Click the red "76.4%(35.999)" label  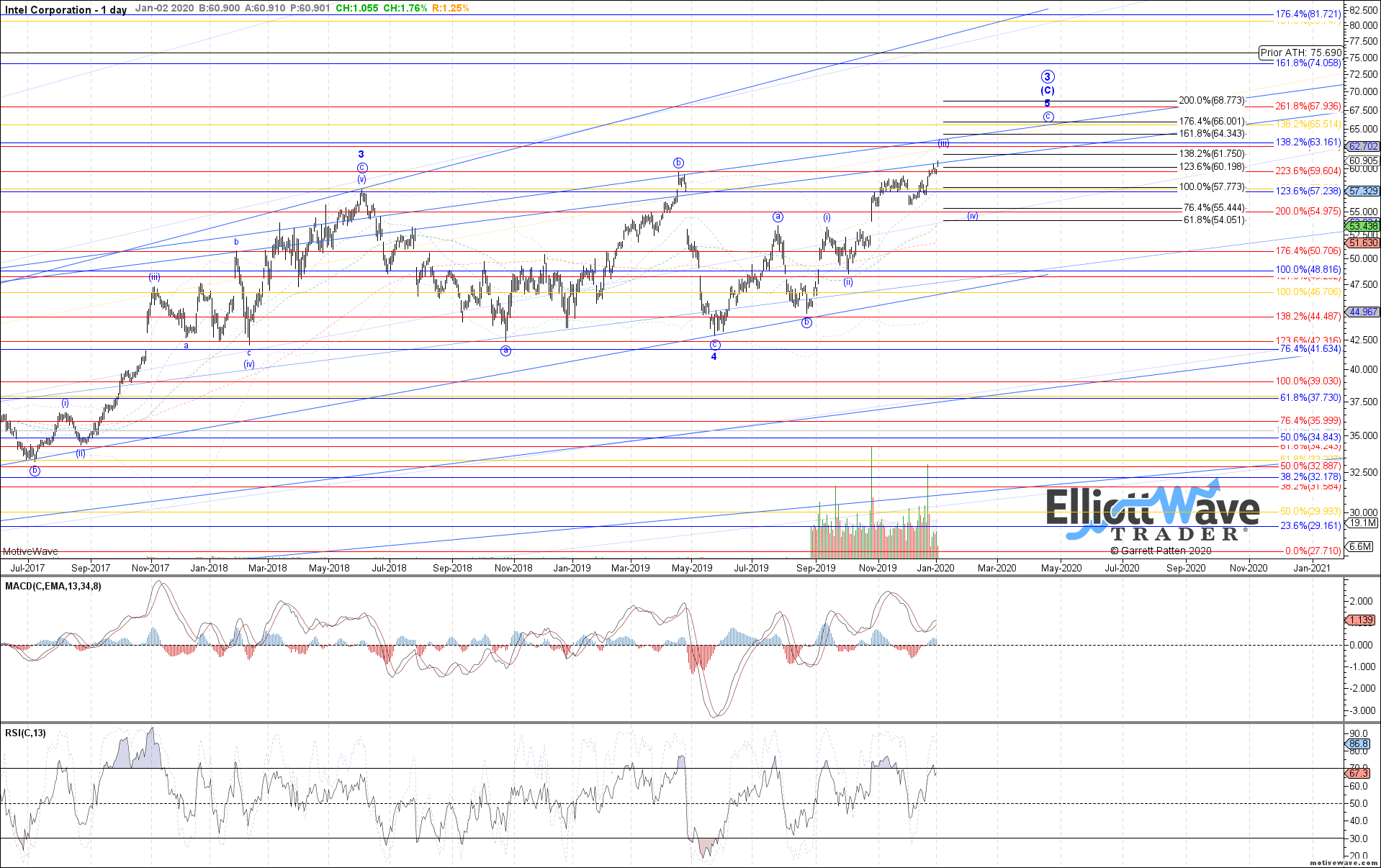point(1310,421)
